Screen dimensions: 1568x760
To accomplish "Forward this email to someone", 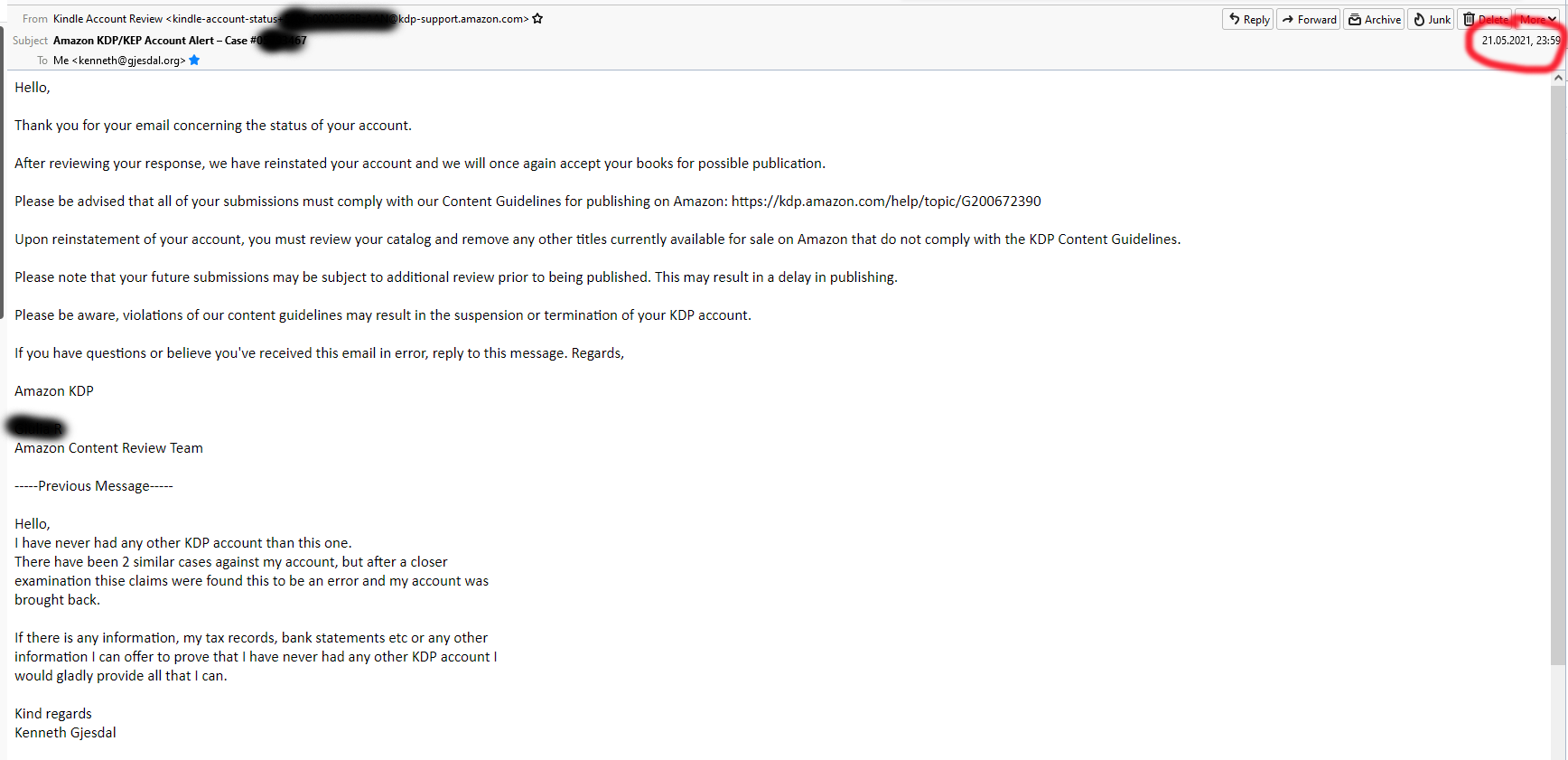I will click(x=1308, y=19).
